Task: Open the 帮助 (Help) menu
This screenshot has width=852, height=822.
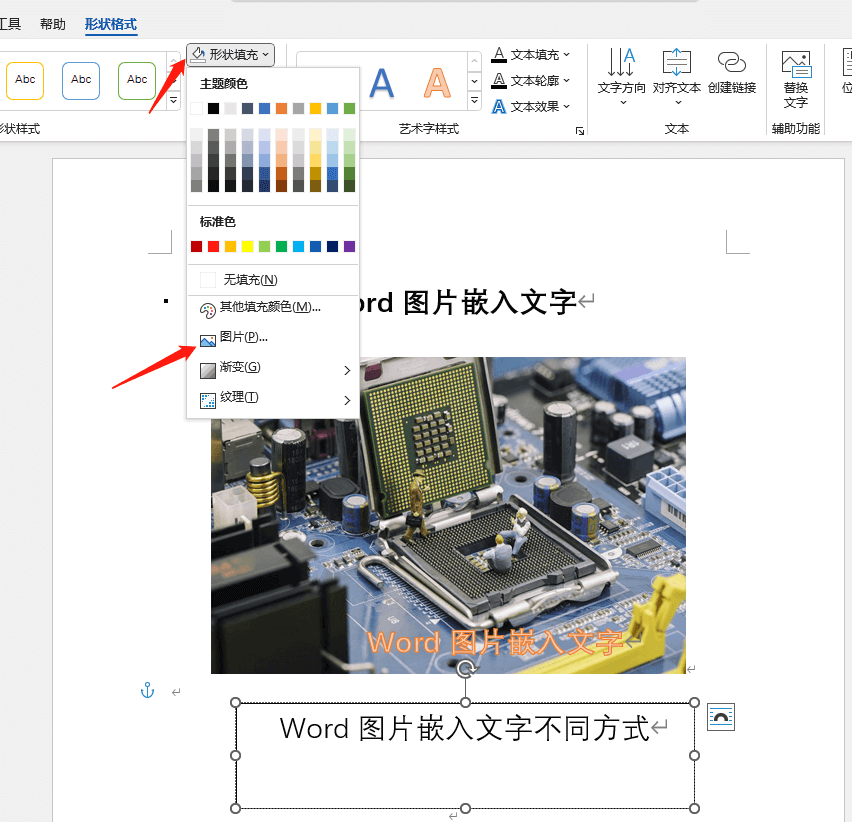Action: click(x=52, y=24)
